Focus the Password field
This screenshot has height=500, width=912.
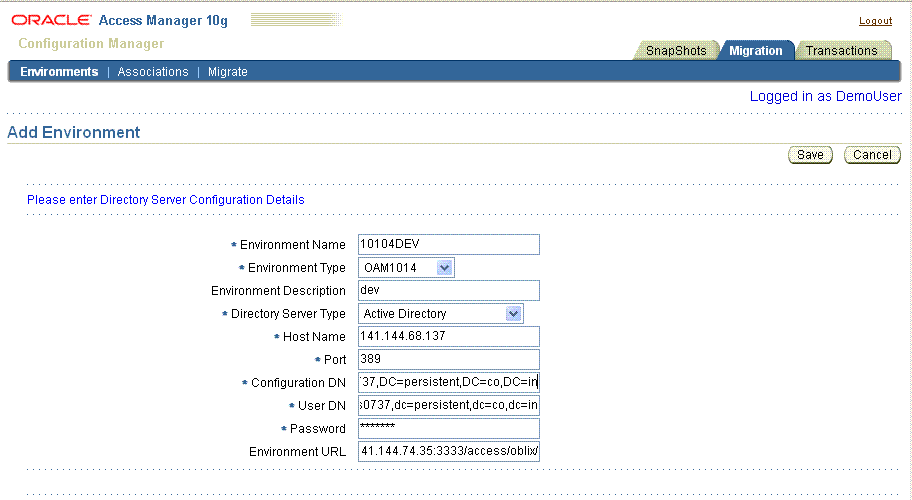(x=448, y=428)
